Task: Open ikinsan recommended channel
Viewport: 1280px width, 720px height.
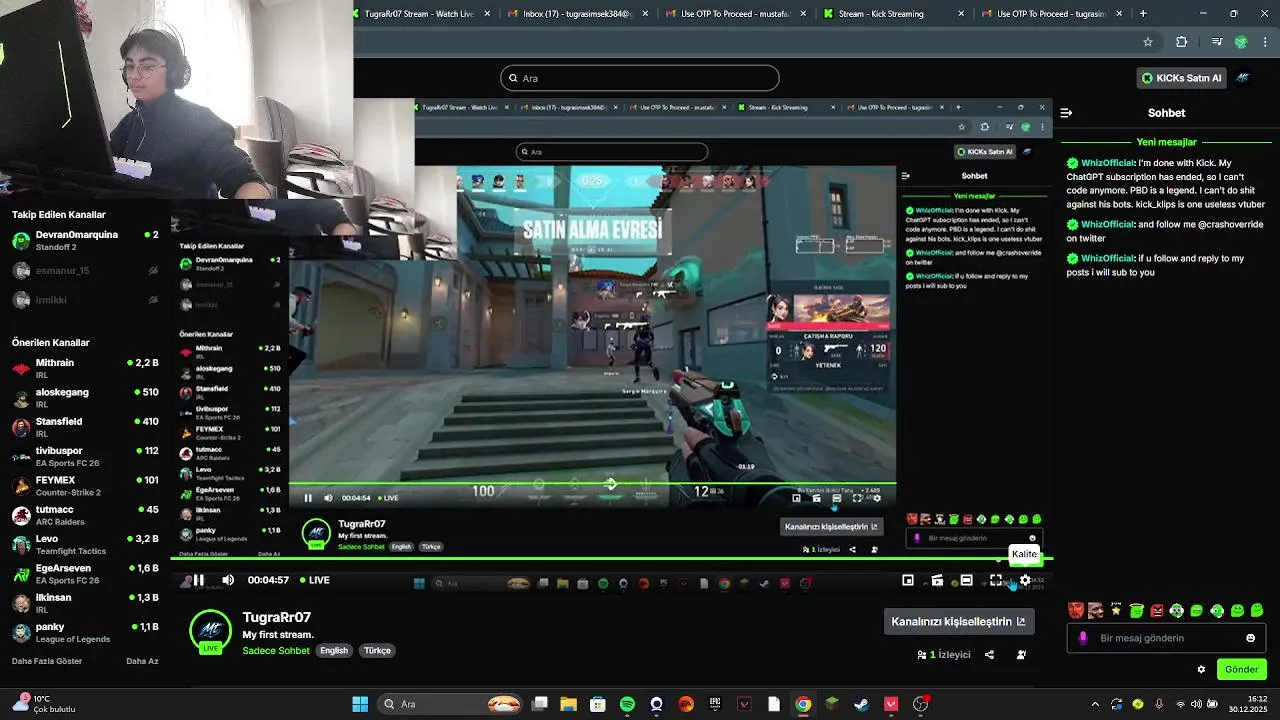Action: coord(85,603)
